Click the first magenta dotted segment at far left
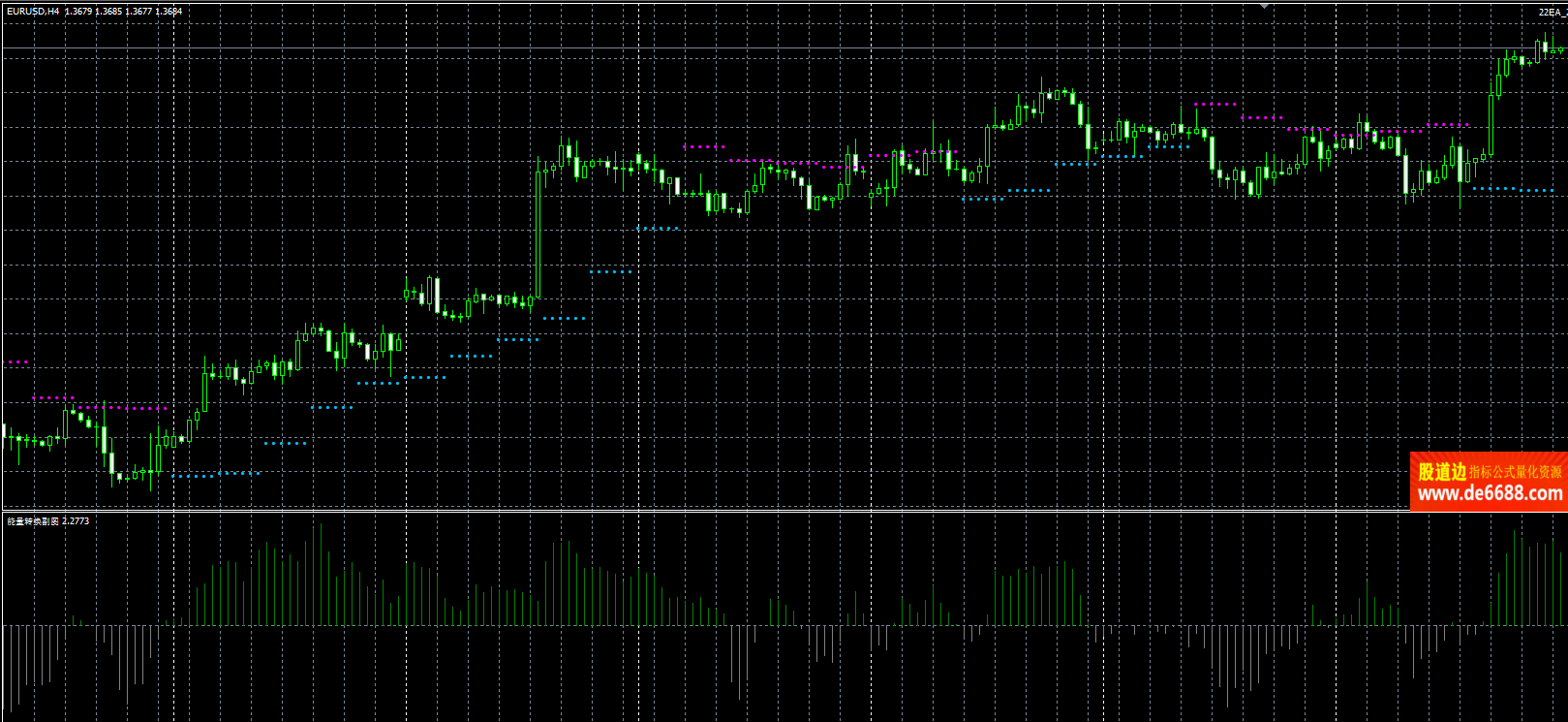 [17, 361]
